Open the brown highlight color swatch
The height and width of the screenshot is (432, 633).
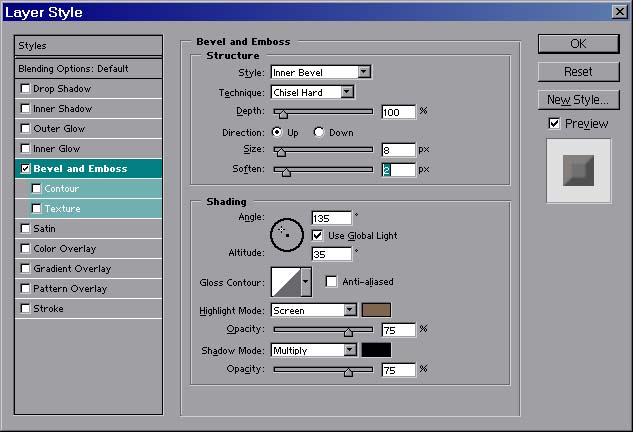click(376, 310)
